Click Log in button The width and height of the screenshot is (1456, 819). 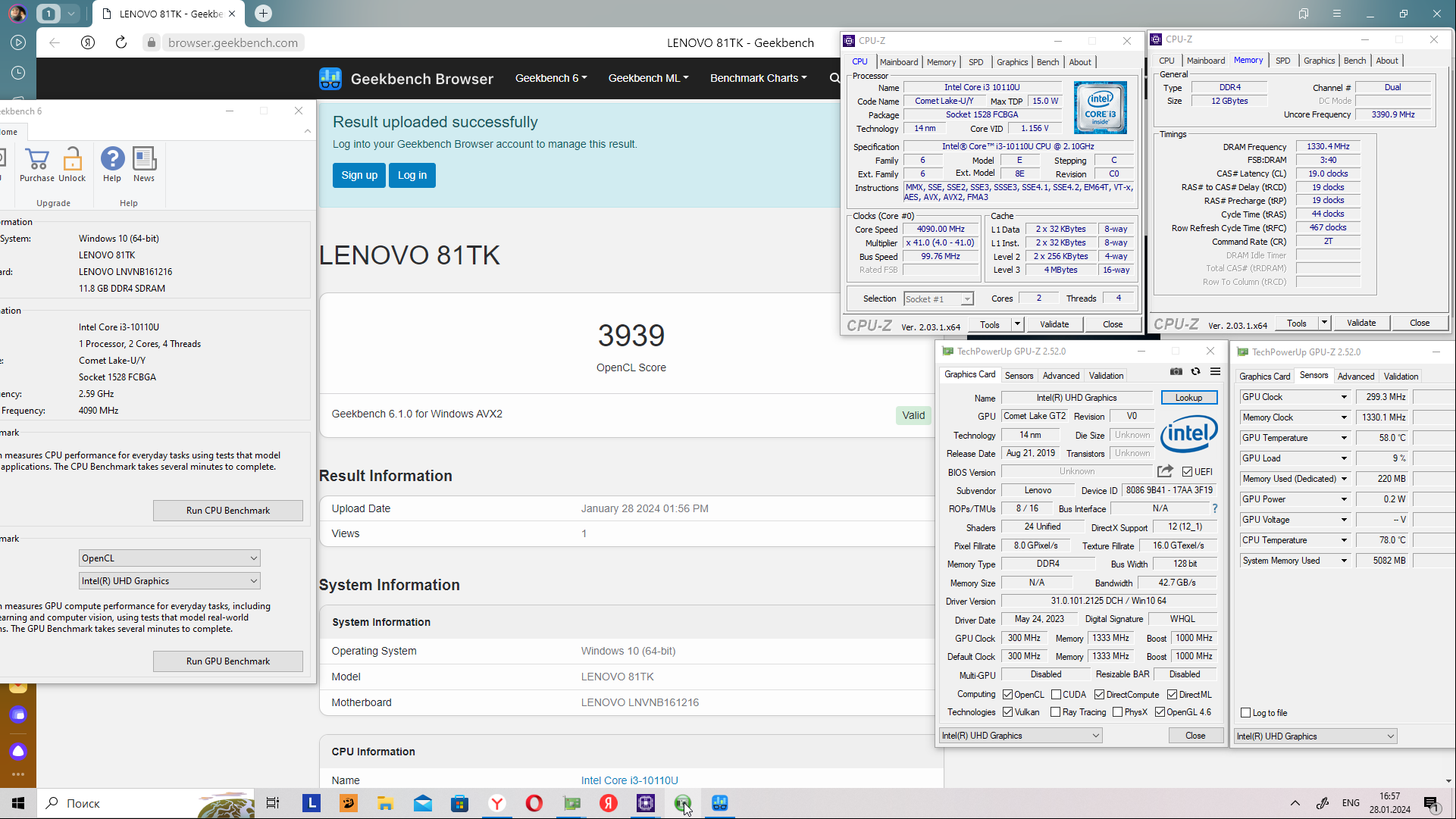point(412,175)
